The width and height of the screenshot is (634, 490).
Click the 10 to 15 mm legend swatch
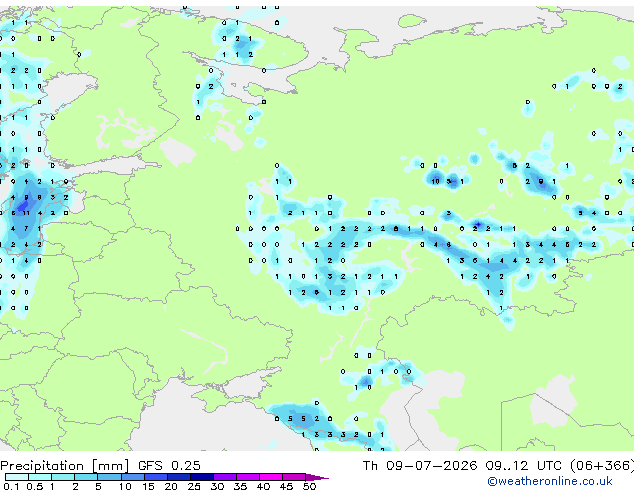132,477
